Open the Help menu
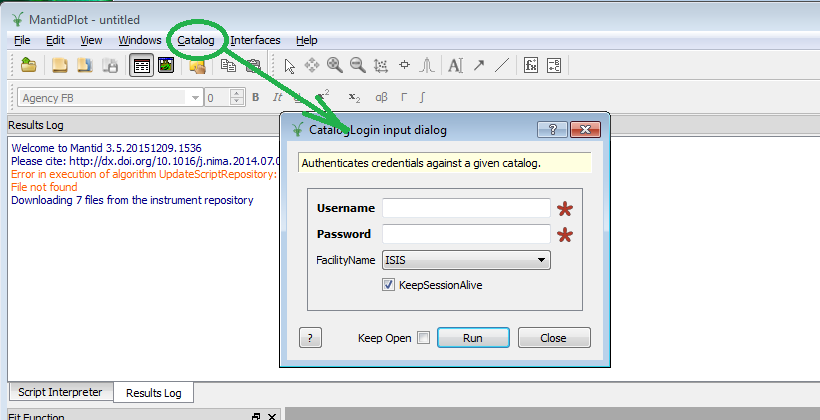Image resolution: width=820 pixels, height=420 pixels. (306, 40)
